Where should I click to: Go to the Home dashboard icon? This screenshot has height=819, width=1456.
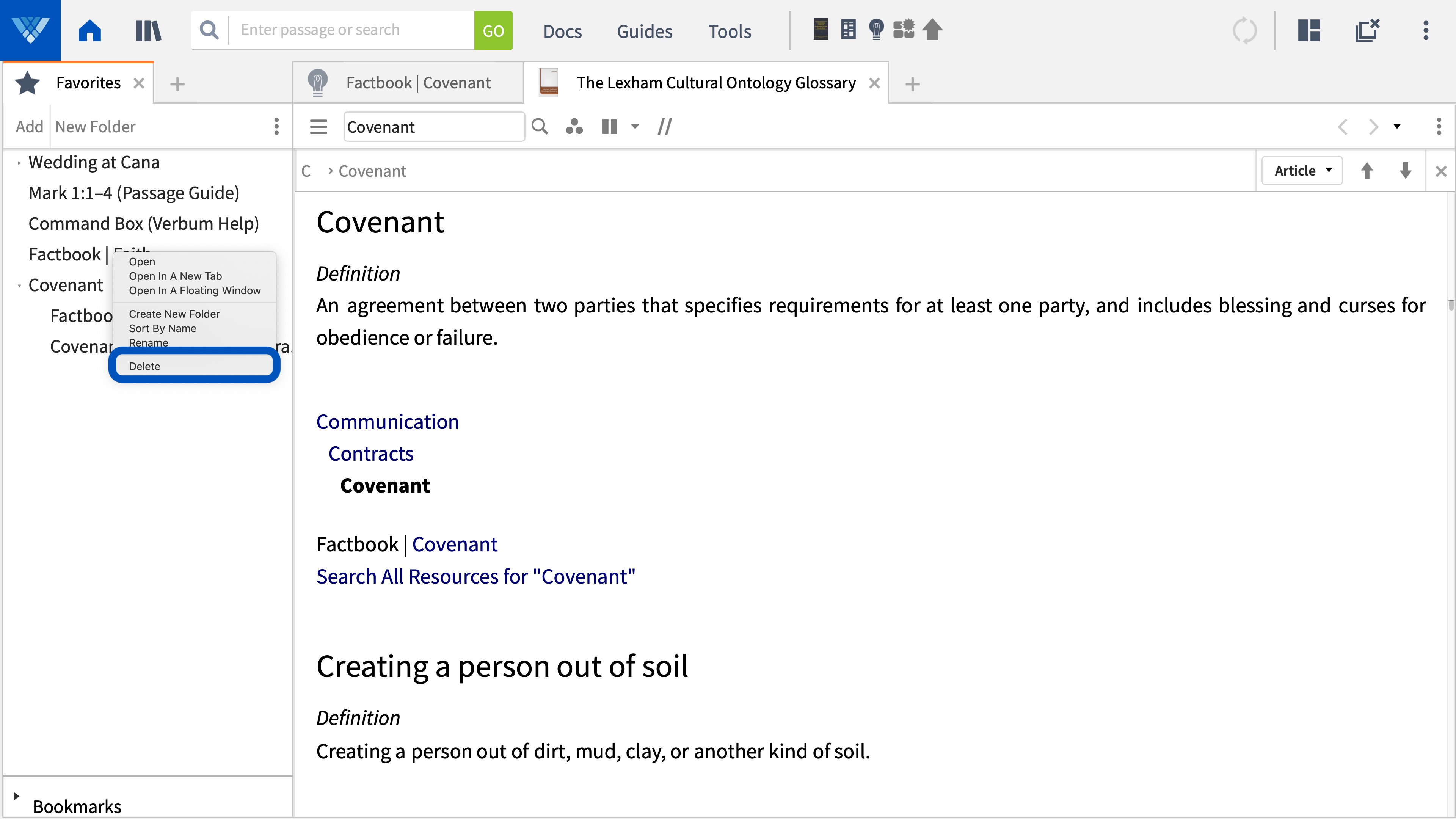pos(90,30)
